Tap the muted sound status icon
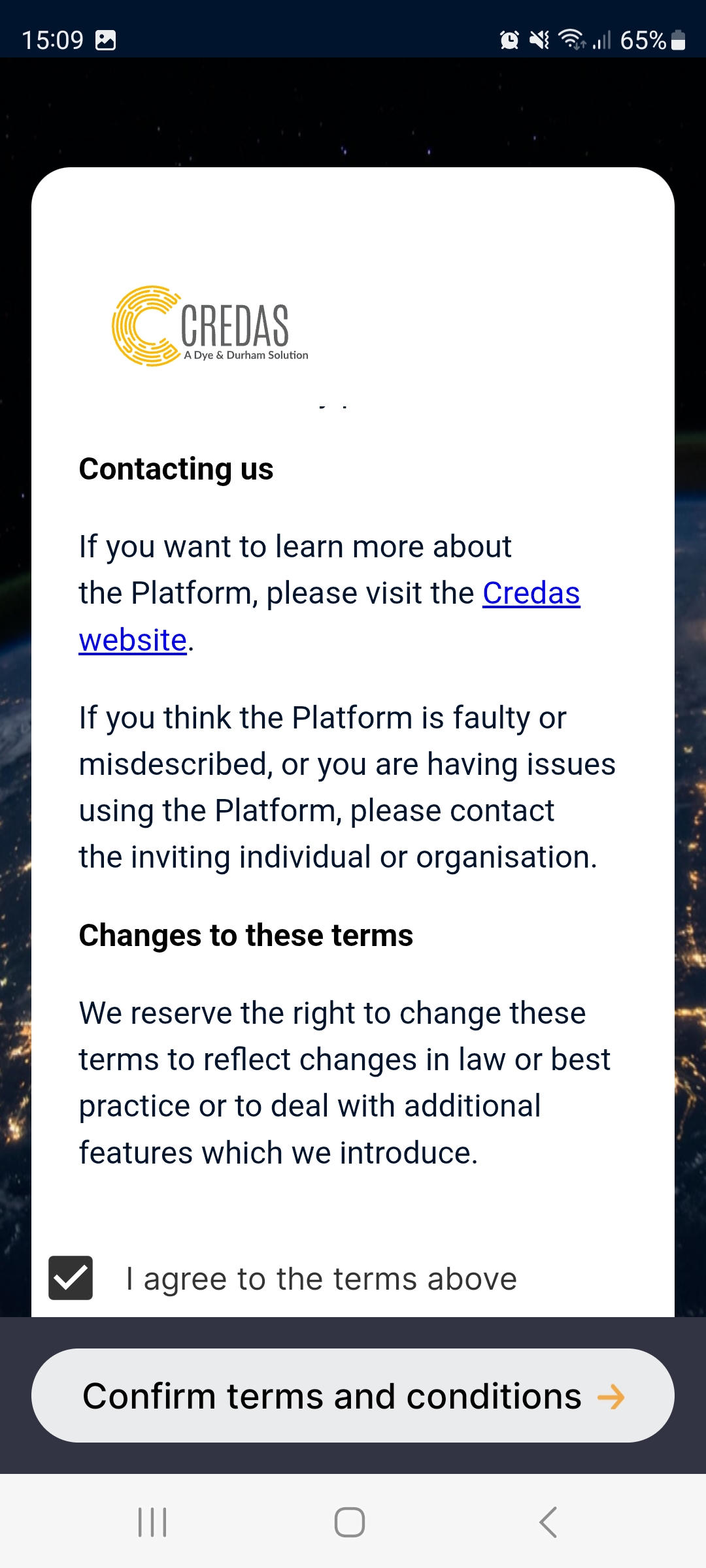The image size is (706, 1568). [539, 41]
